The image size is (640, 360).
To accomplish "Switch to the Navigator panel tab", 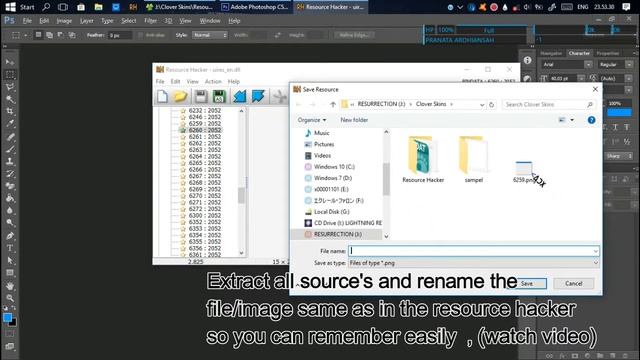I will (x=551, y=53).
